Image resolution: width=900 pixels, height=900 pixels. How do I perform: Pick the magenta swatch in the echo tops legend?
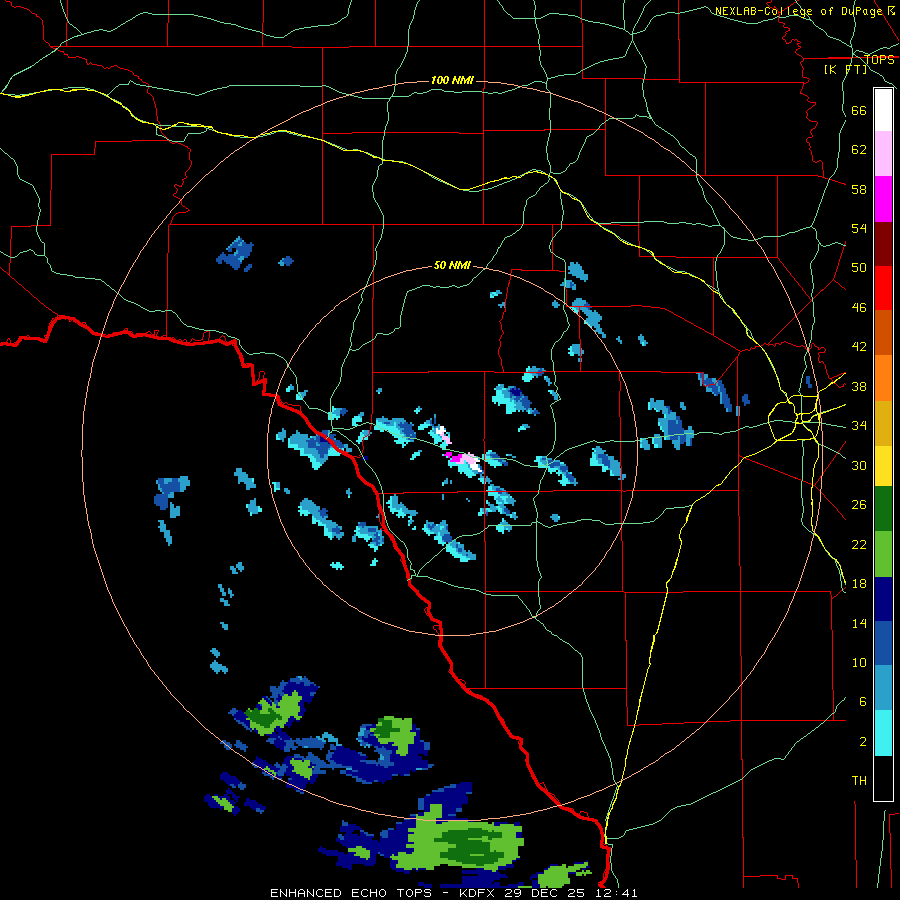pyautogui.click(x=883, y=199)
